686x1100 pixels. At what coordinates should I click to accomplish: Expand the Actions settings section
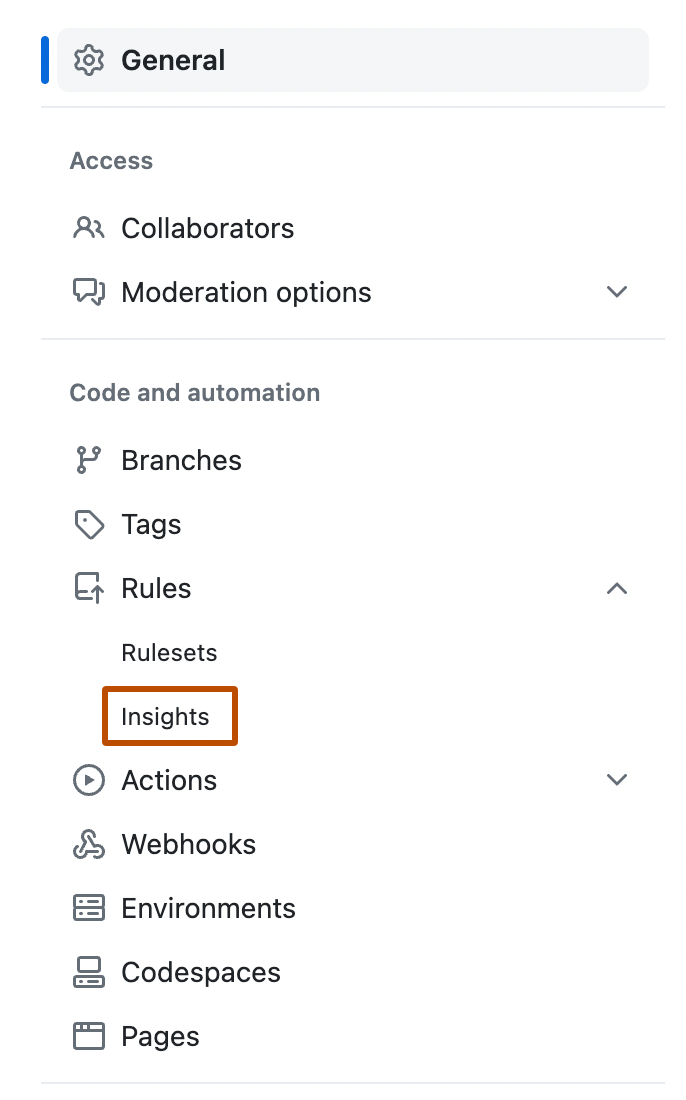click(x=617, y=780)
